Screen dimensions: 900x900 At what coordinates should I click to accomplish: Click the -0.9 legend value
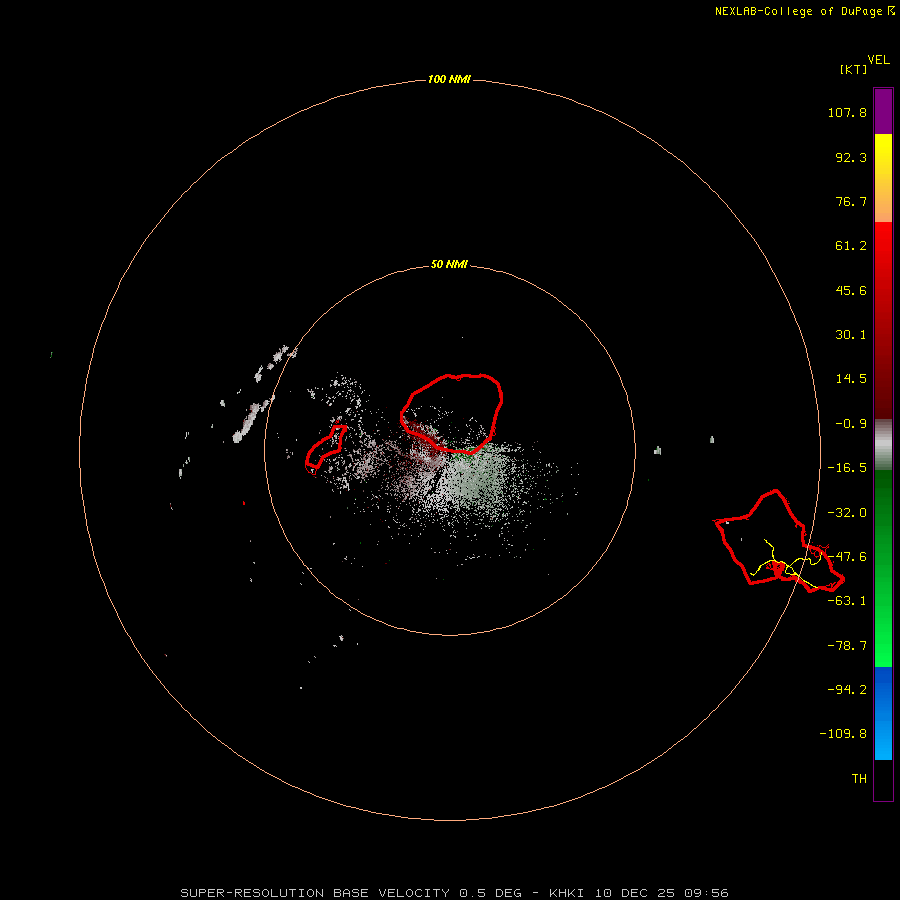click(x=851, y=424)
